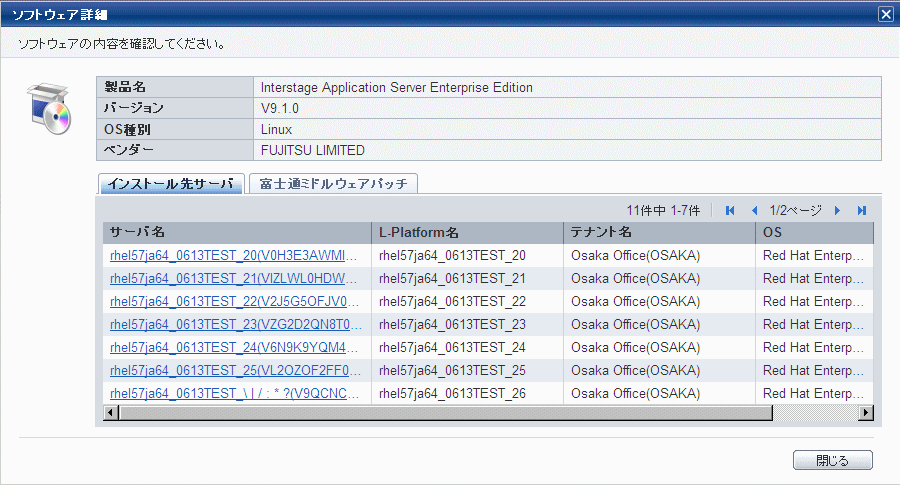
Task: Close the ソフトウェア詳細 dialog with X
Action: coord(886,14)
